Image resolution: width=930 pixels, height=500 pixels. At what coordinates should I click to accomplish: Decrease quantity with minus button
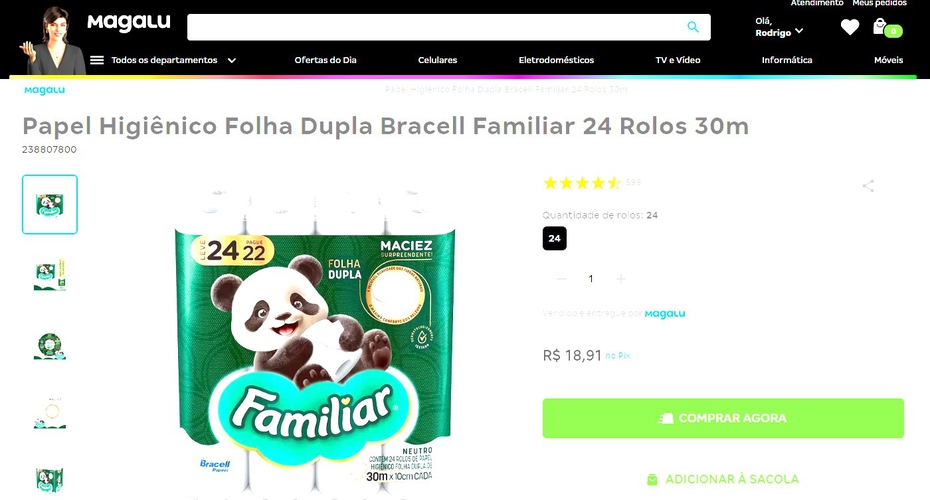click(x=561, y=279)
